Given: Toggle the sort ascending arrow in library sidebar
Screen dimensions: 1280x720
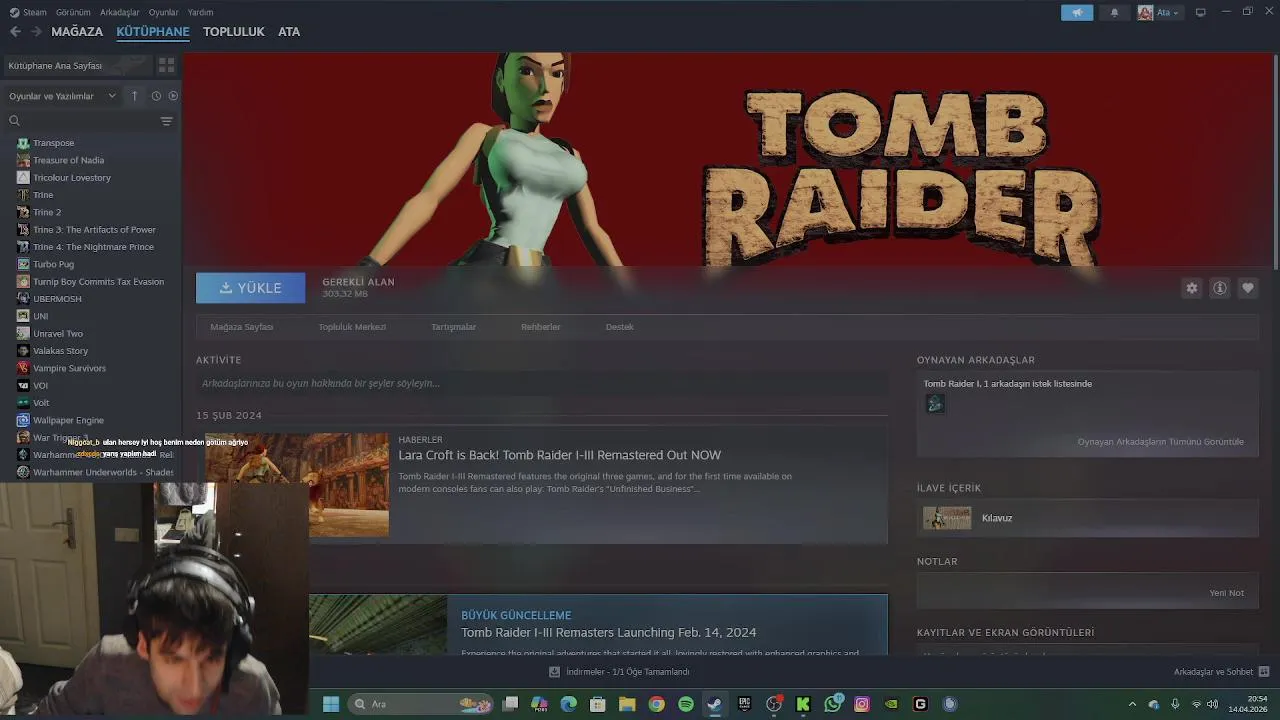Looking at the screenshot, I should [x=134, y=96].
